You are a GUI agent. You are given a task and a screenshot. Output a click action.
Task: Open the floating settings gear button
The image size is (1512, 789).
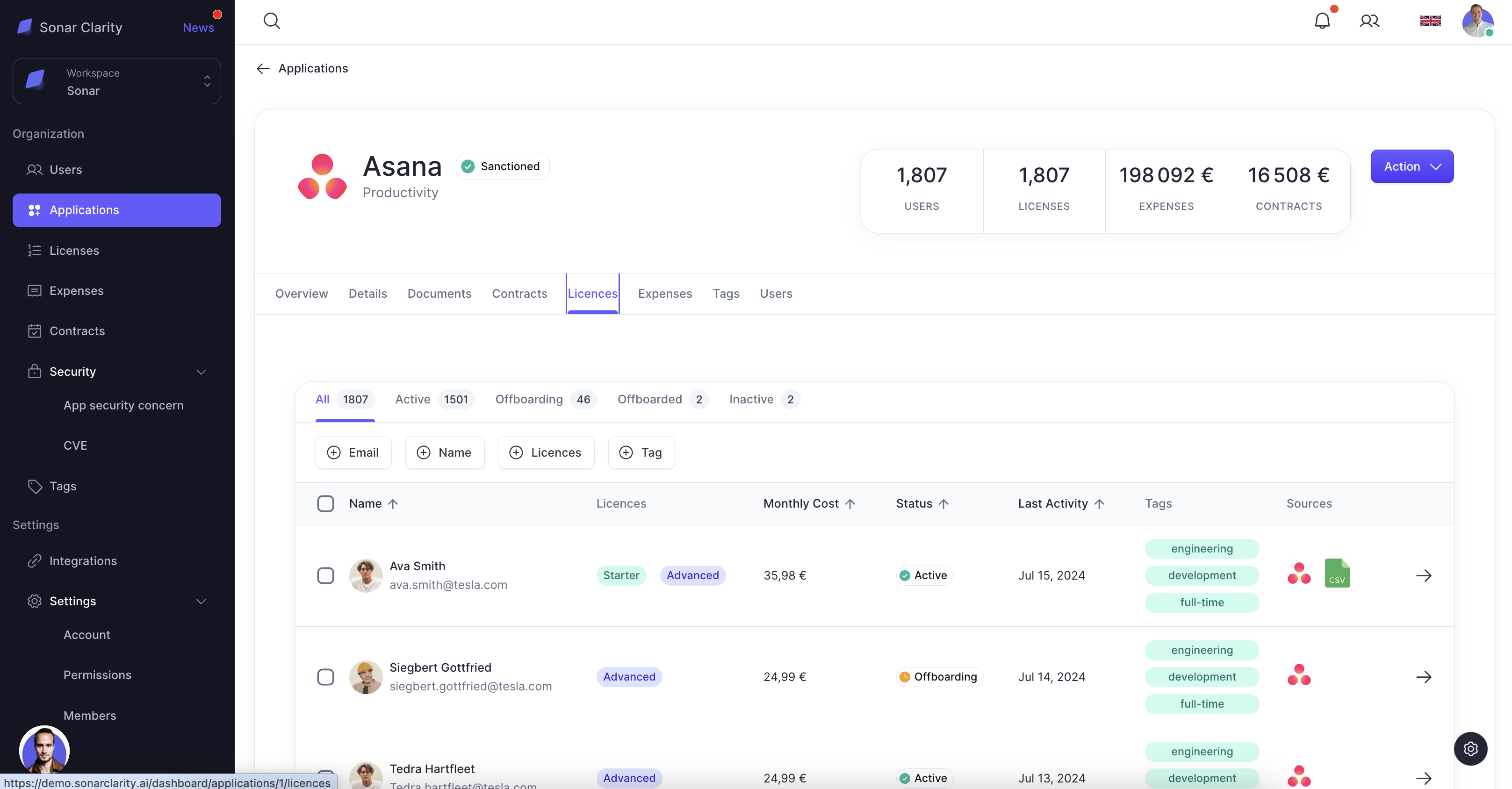(1470, 749)
